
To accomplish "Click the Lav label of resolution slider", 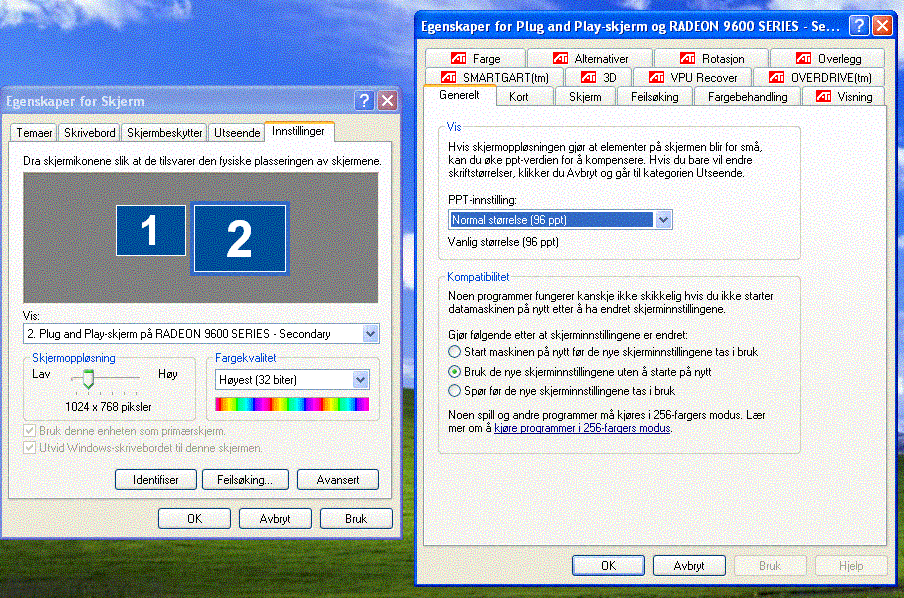I will pos(41,374).
